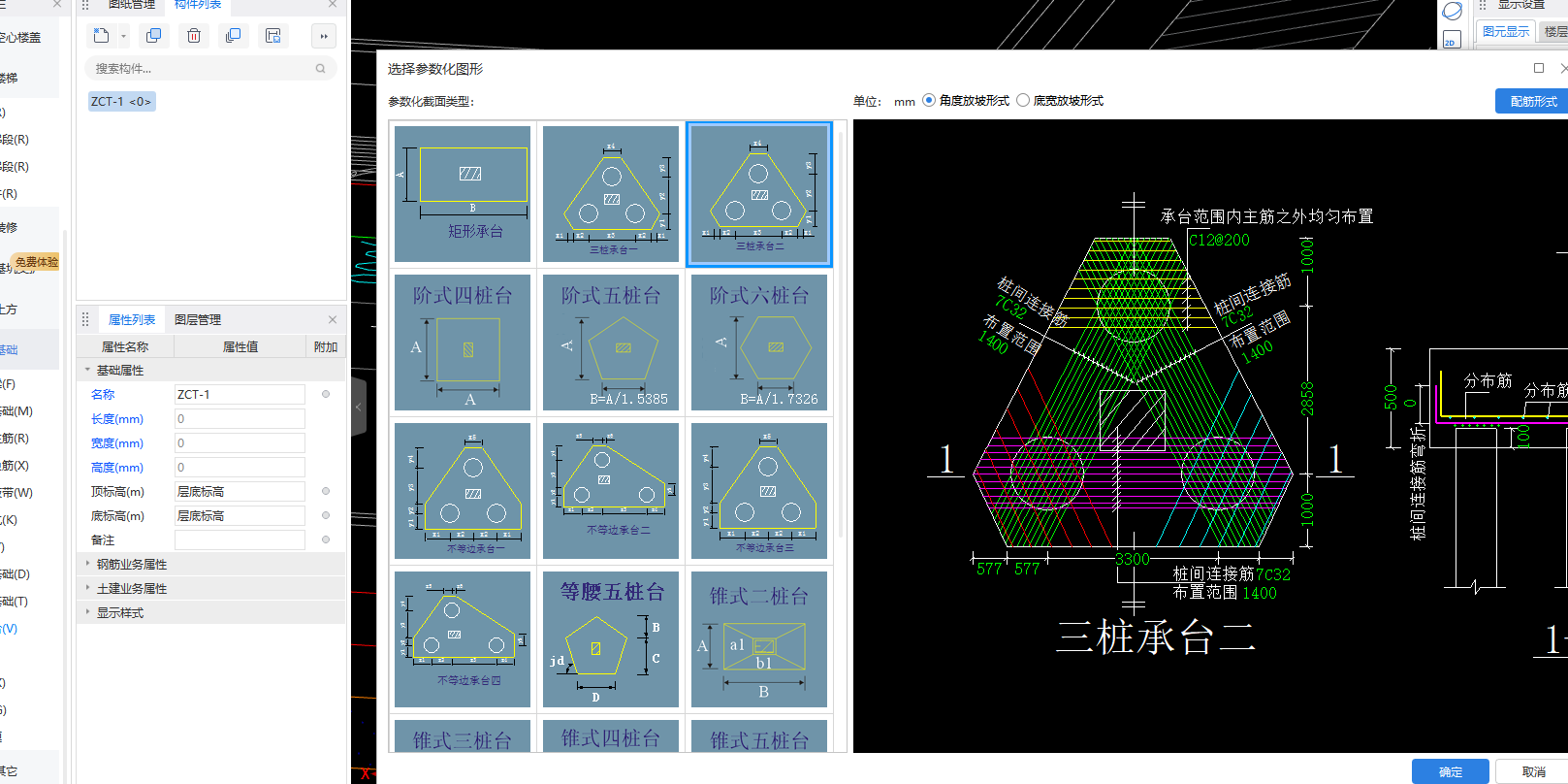The height and width of the screenshot is (784, 1568).
Task: Switch to the 构件列表 tab
Action: click(x=198, y=5)
